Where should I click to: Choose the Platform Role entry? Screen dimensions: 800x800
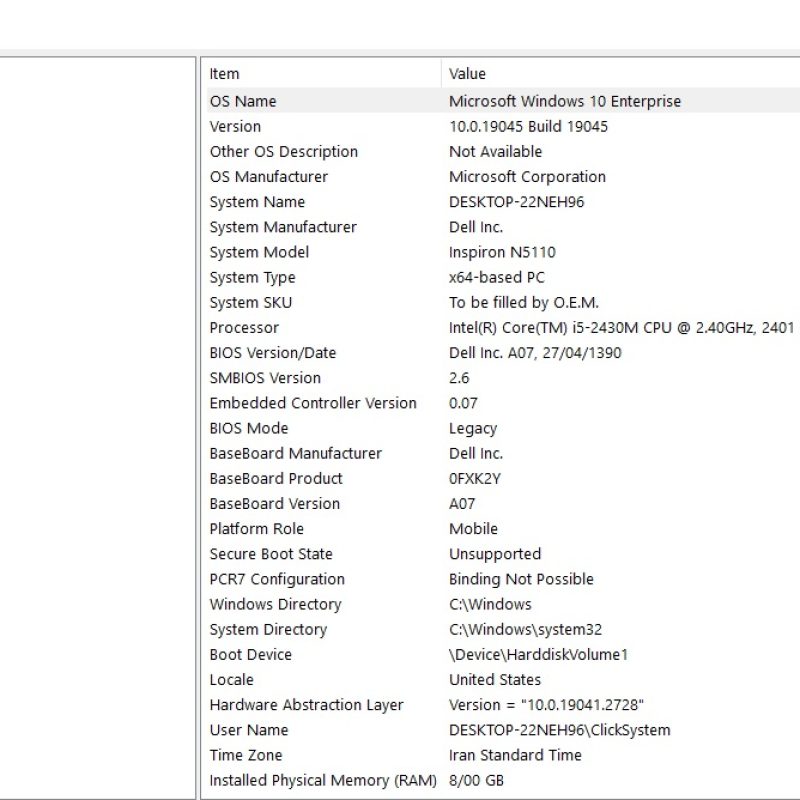click(256, 529)
